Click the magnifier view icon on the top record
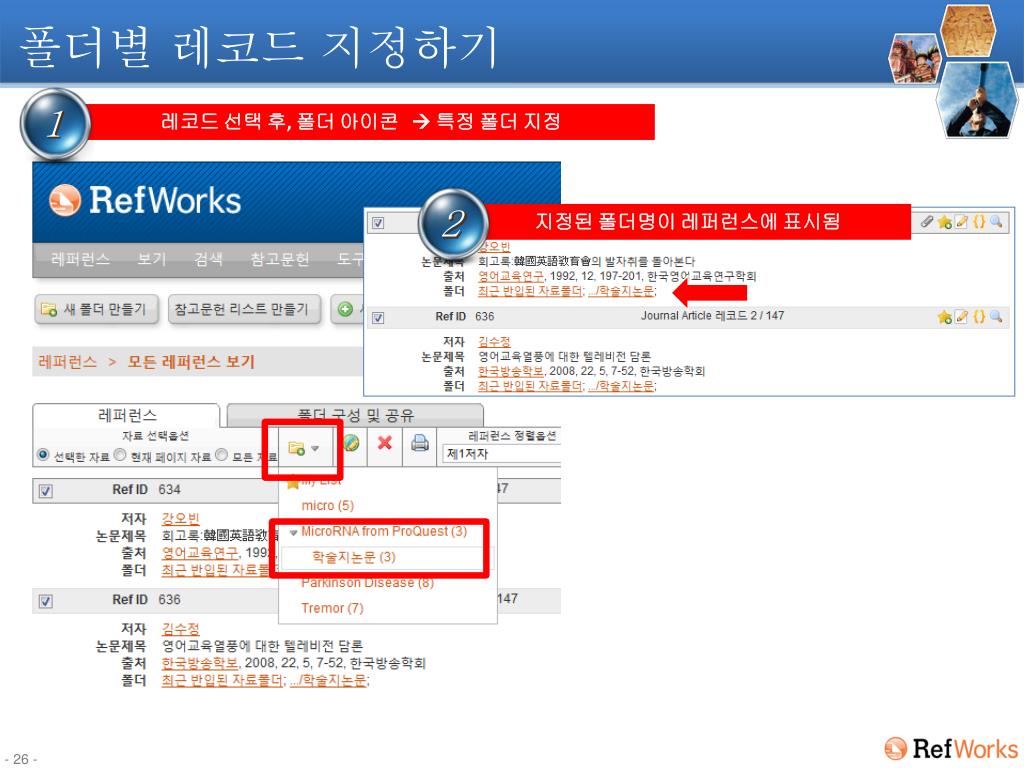Viewport: 1024px width, 768px height. tap(996, 222)
